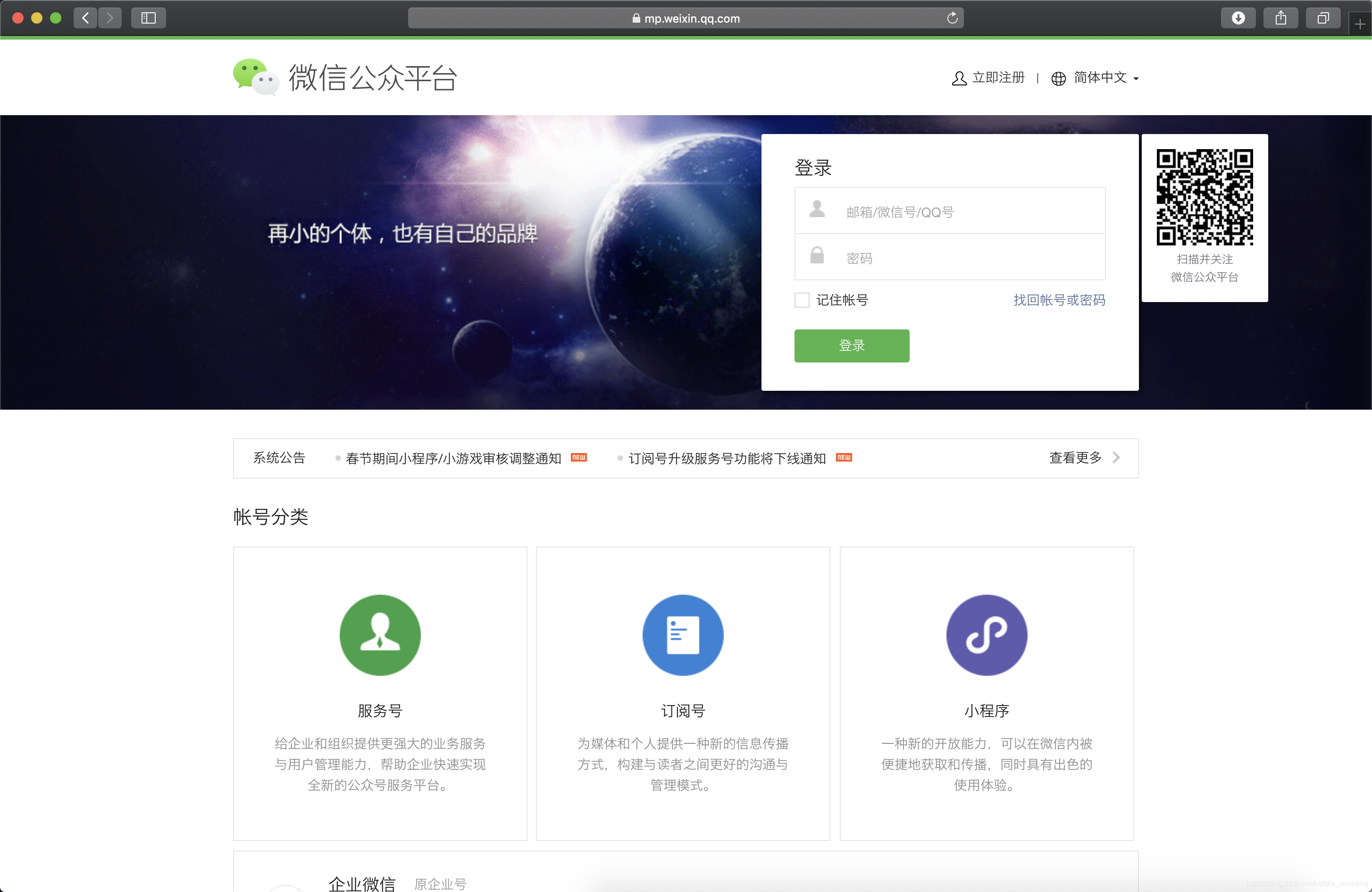Click the person icon next to 立即注册
The width and height of the screenshot is (1372, 892).
tap(959, 77)
